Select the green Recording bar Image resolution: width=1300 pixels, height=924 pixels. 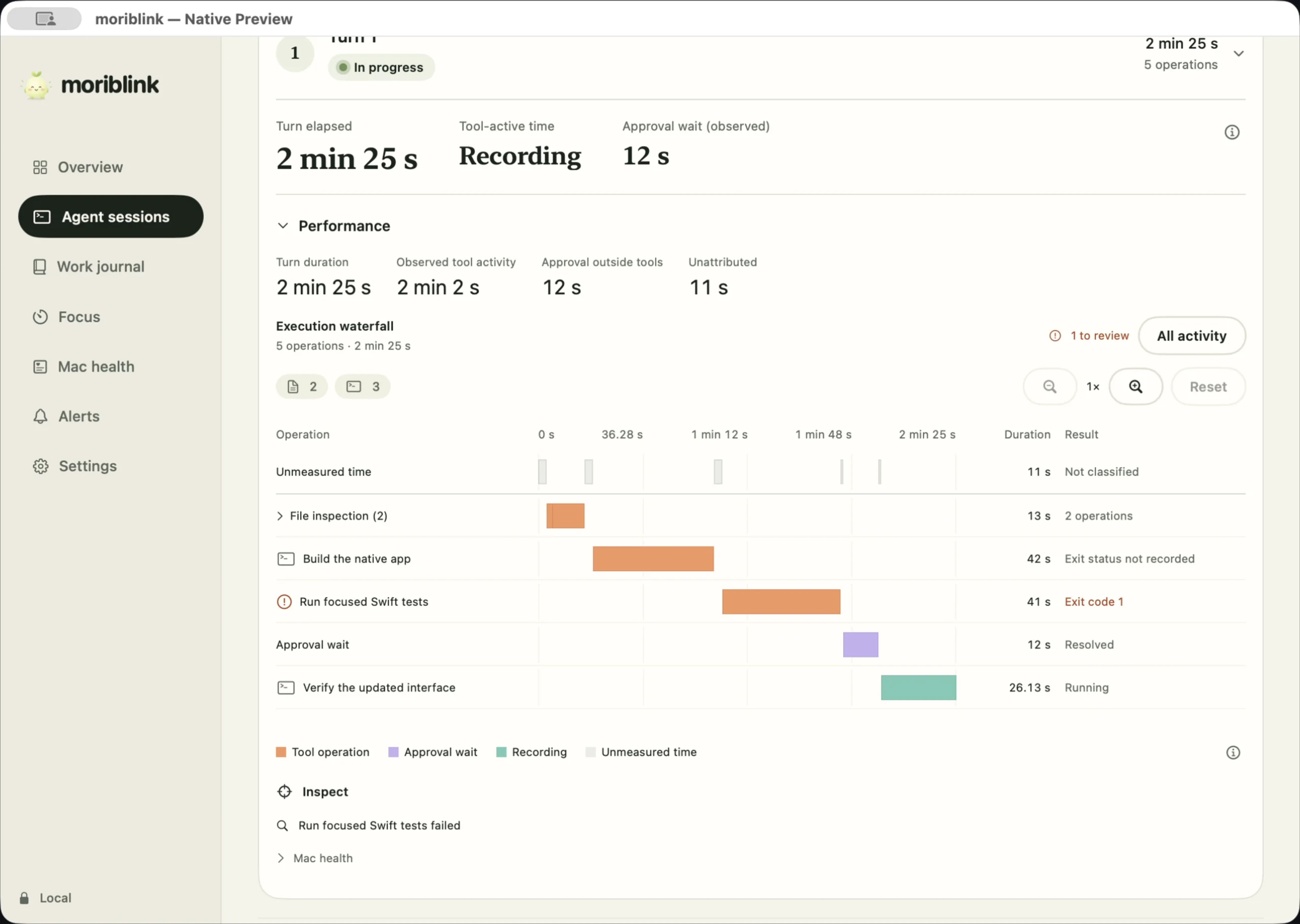(919, 688)
